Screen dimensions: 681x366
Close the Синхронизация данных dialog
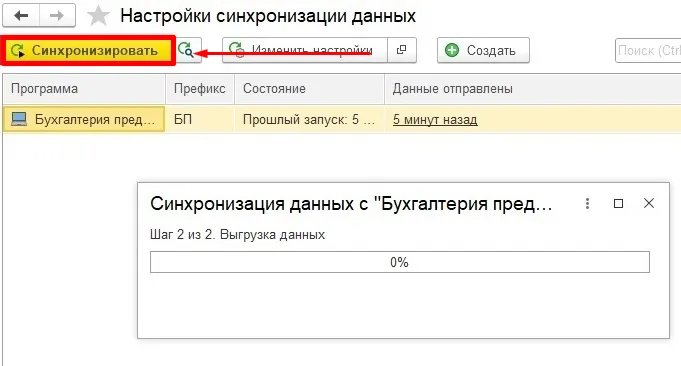[649, 203]
